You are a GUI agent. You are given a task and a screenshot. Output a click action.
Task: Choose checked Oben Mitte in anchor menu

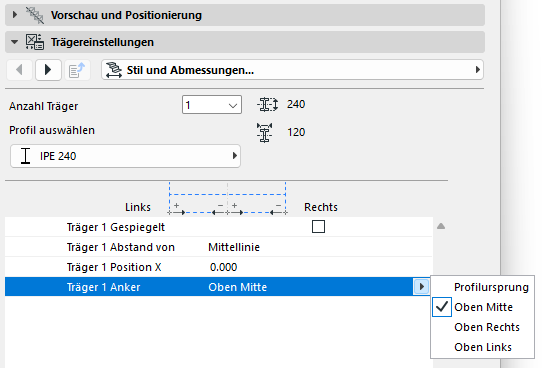tap(483, 307)
